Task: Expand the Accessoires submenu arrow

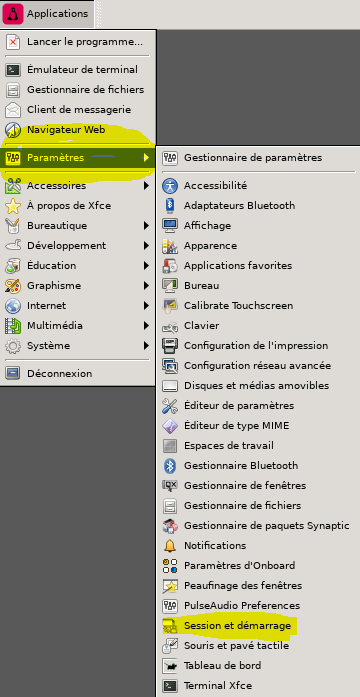Action: [146, 185]
